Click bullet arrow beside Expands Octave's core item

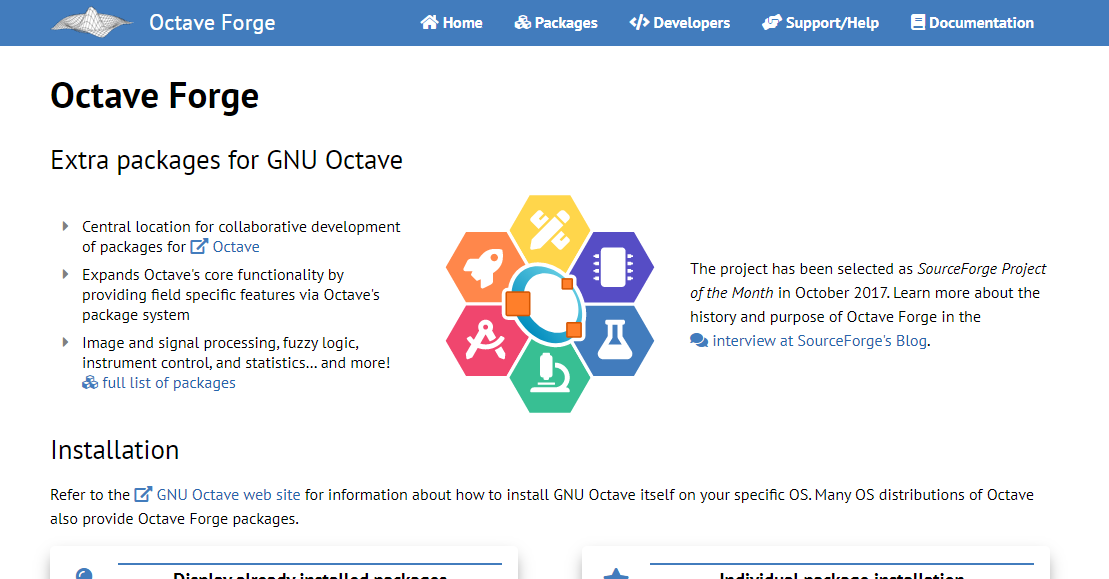[x=65, y=274]
